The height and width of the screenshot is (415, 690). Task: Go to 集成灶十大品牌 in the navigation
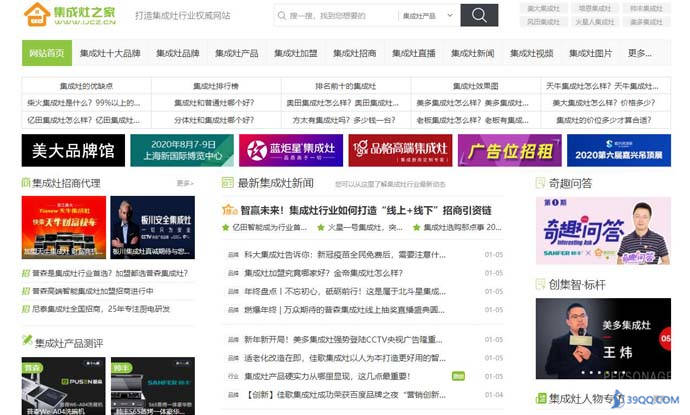110,53
